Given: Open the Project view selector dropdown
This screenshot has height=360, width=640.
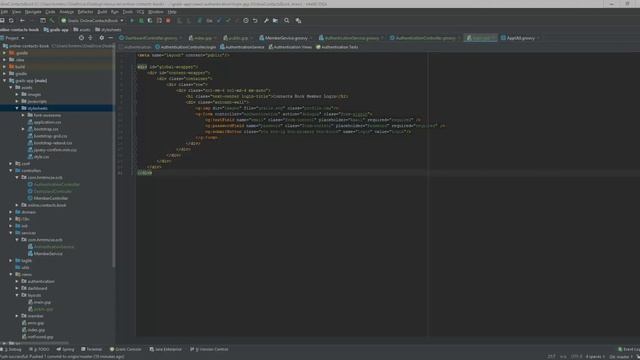Looking at the screenshot, I should (13, 38).
